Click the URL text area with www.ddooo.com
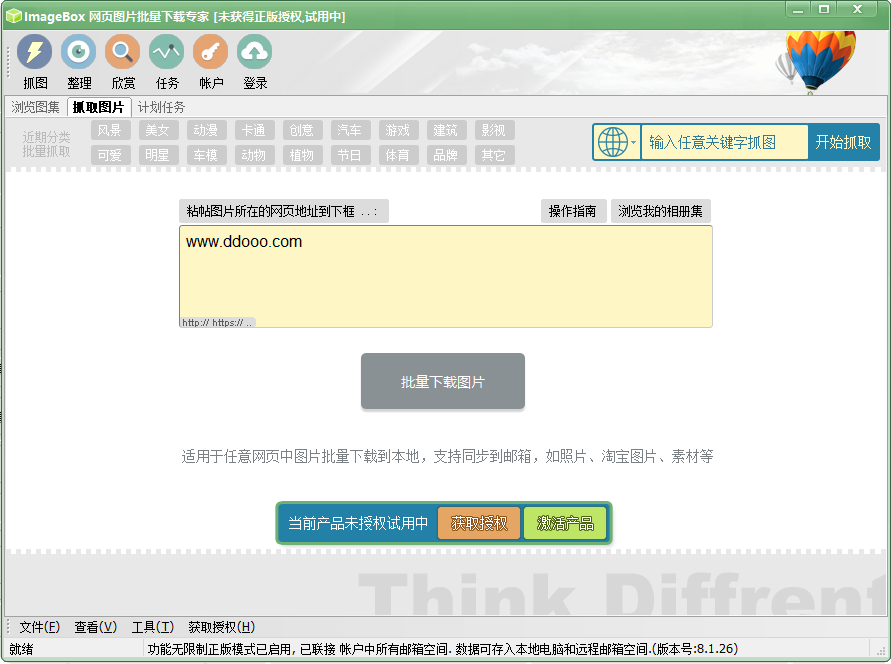 coord(446,276)
